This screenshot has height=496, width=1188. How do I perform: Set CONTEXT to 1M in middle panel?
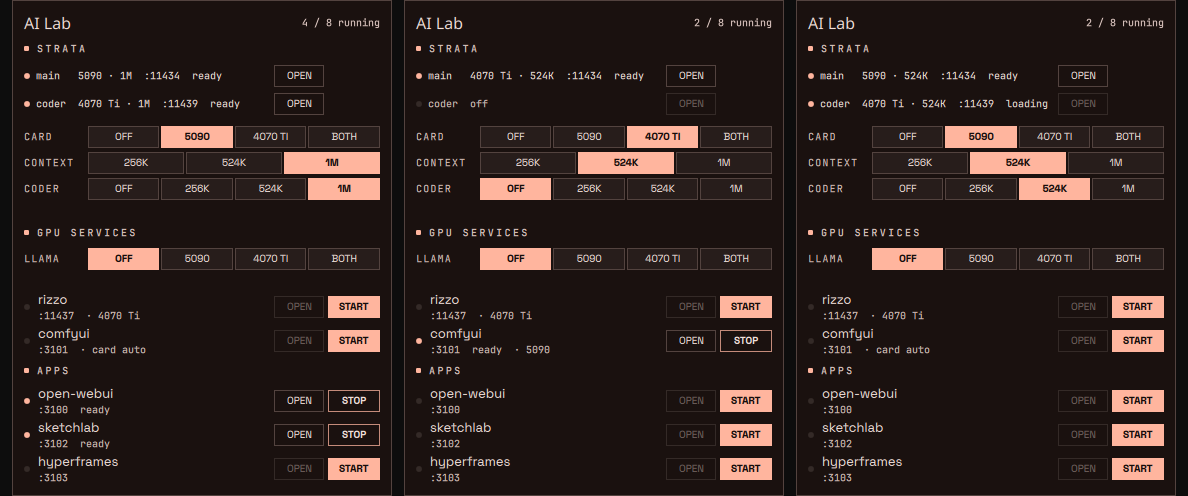pos(724,163)
